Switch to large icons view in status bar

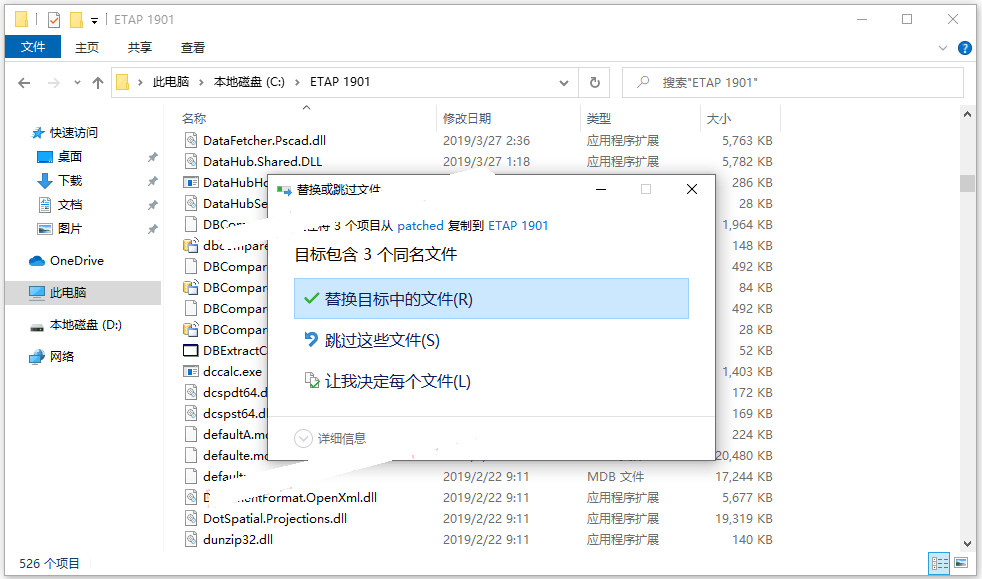[961, 563]
